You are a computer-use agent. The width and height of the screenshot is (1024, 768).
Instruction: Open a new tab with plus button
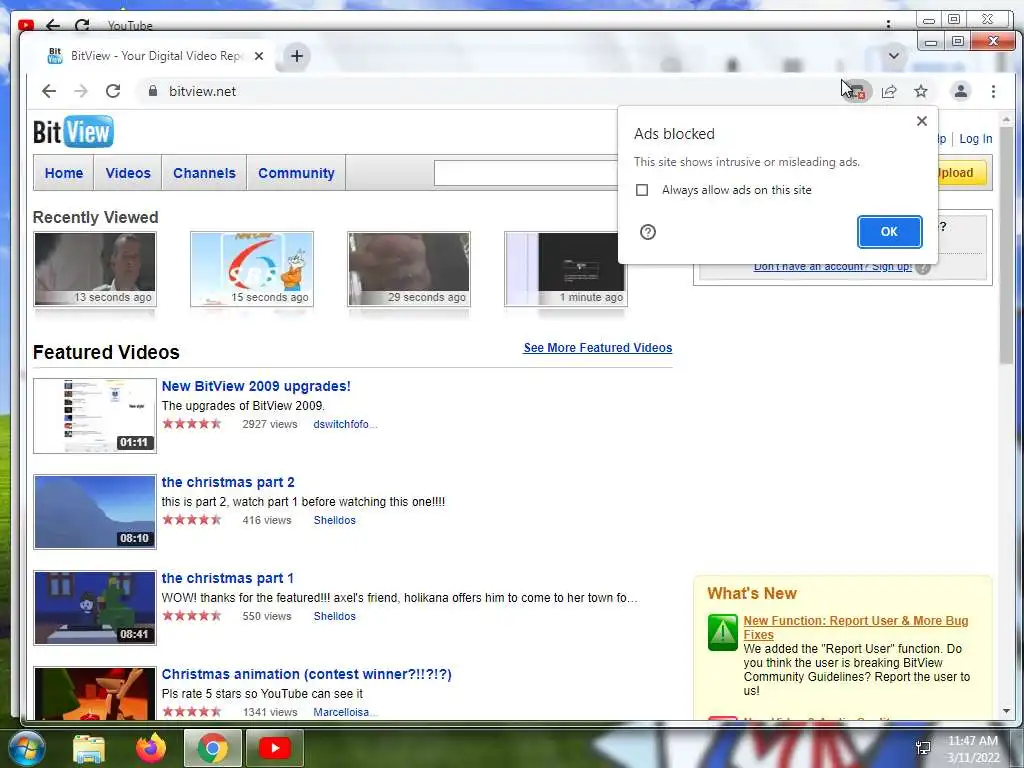point(297,56)
